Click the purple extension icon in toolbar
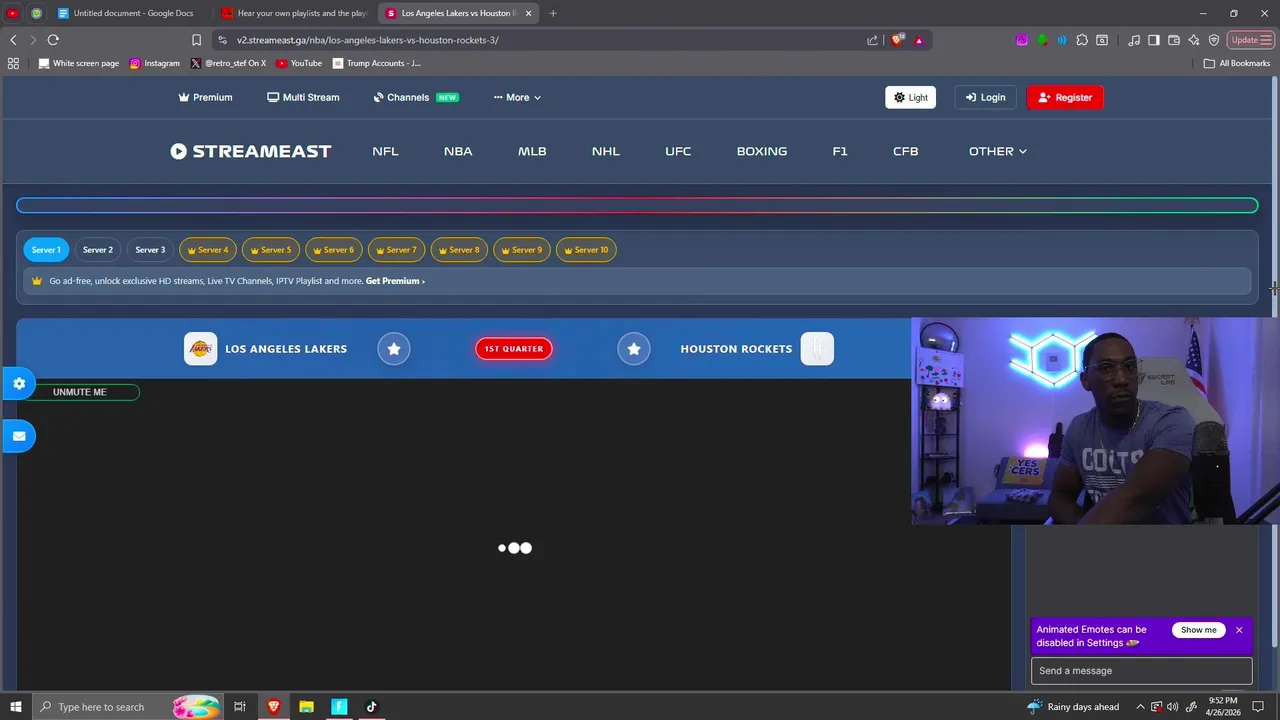The height and width of the screenshot is (720, 1280). click(1021, 40)
